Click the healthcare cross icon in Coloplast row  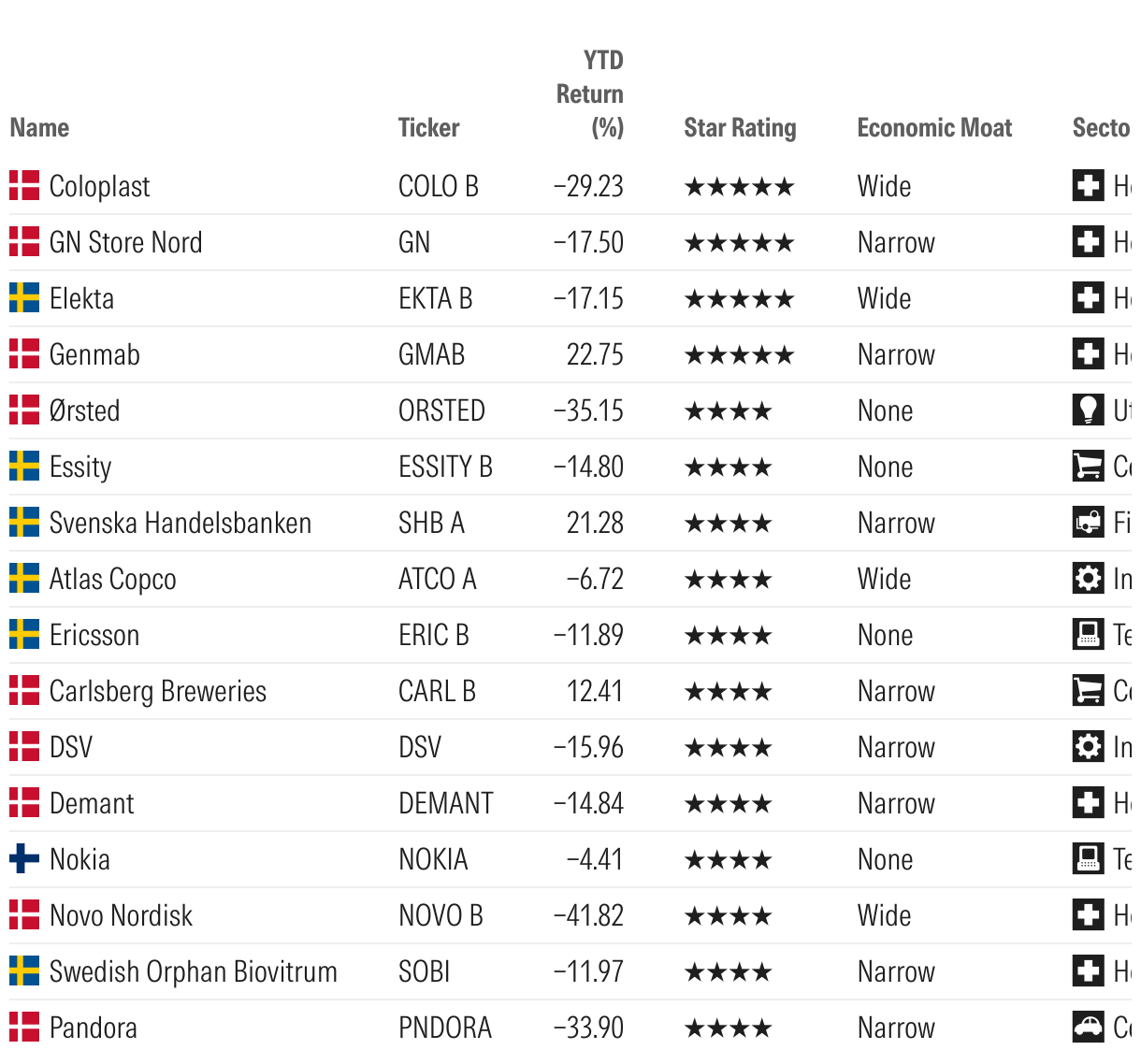[1088, 185]
